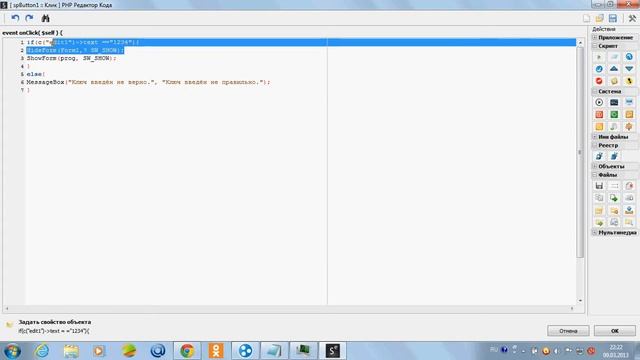Switch to DevelStudio S taskbar button
Image resolution: width=640 pixels, height=360 pixels.
(333, 351)
